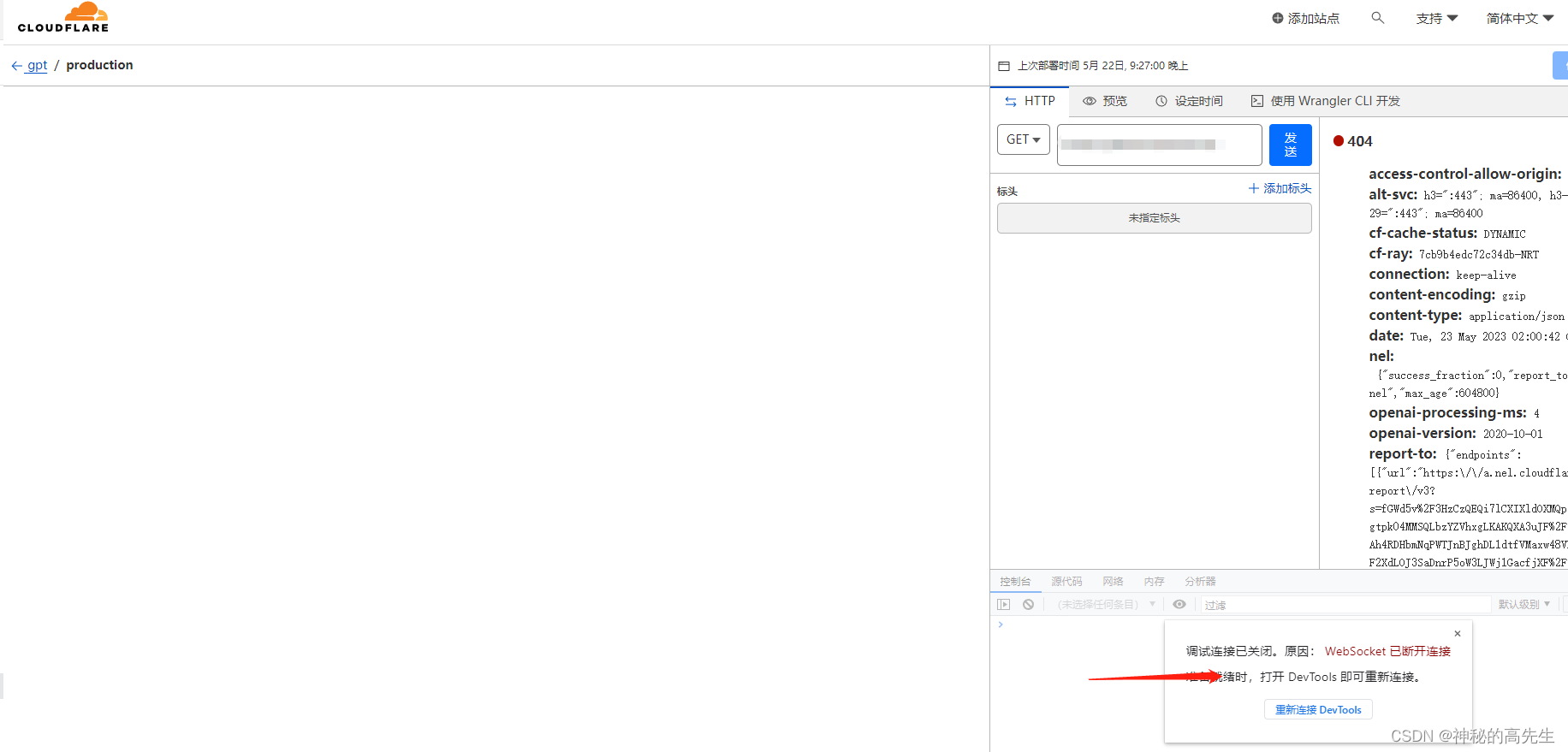The width and height of the screenshot is (1568, 752).
Task: Click the back arrow beside gpt
Action: 16,66
